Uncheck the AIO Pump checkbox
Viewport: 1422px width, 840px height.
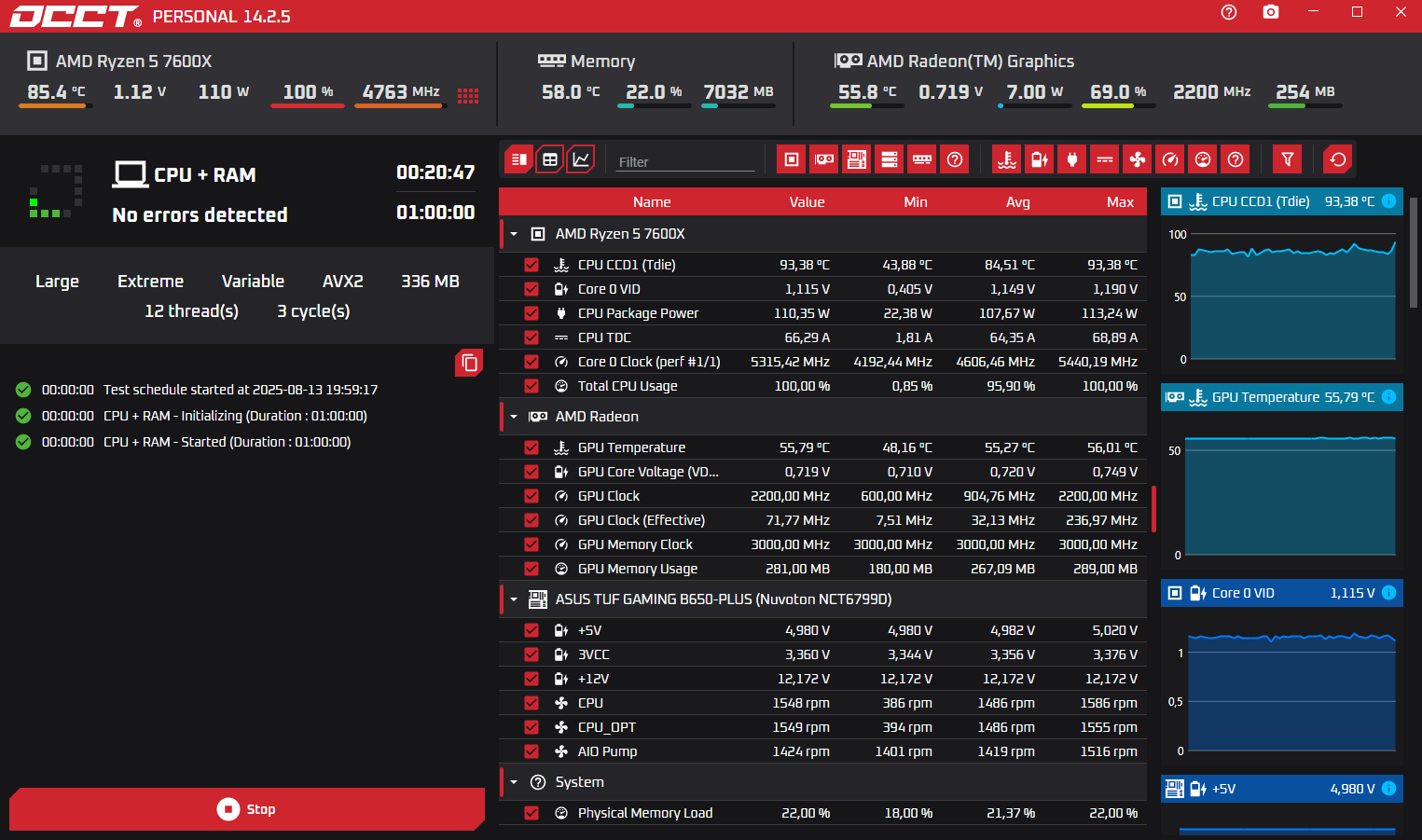[x=532, y=751]
